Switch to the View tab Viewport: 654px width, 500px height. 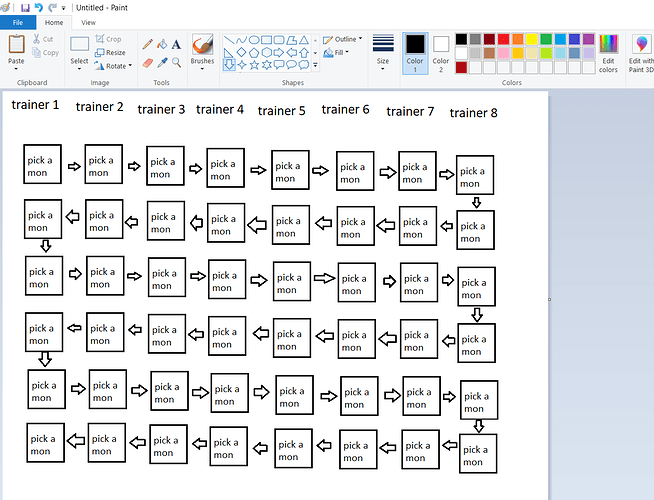coord(88,23)
